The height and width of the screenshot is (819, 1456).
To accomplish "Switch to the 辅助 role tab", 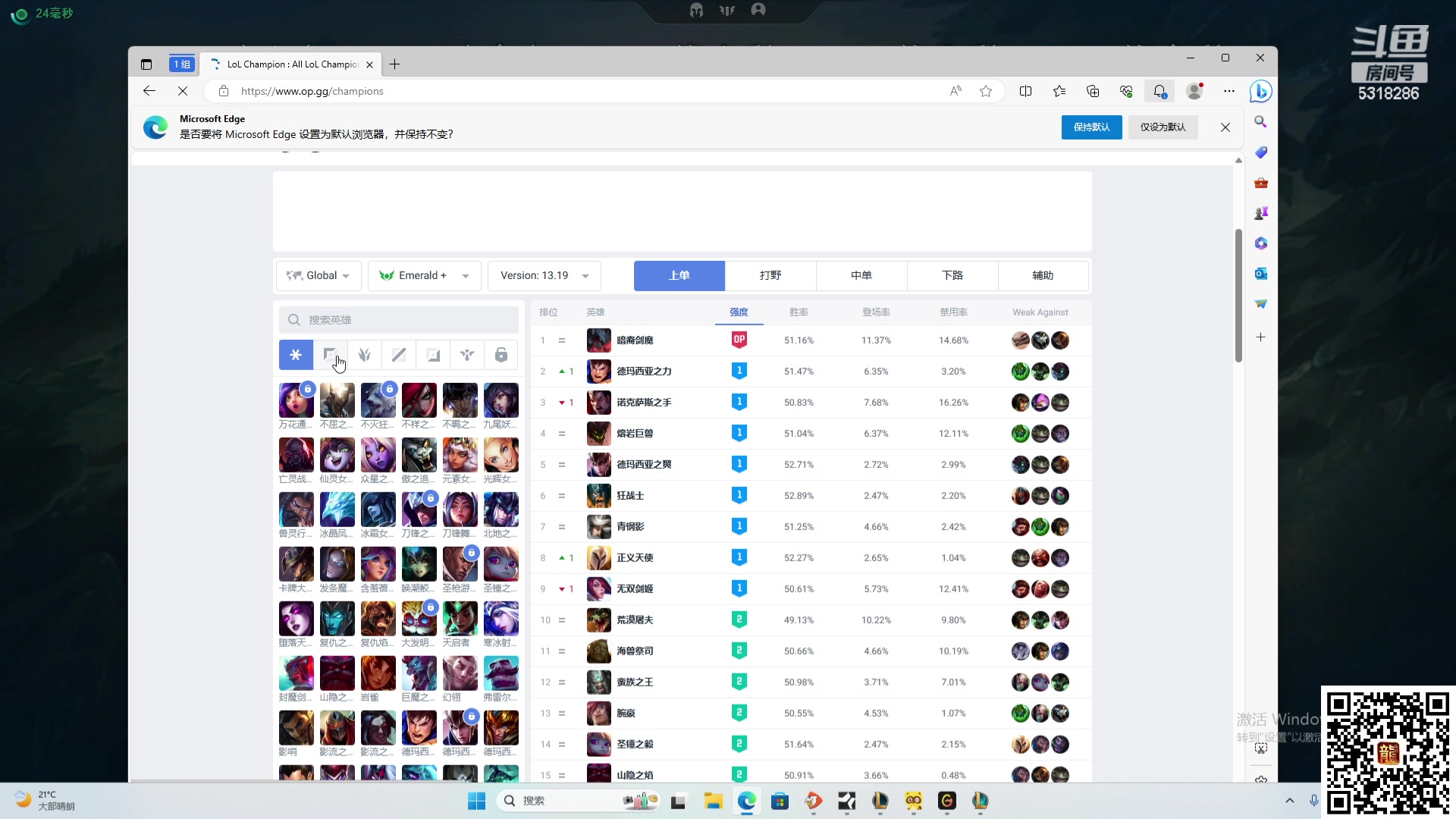I will click(x=1043, y=276).
